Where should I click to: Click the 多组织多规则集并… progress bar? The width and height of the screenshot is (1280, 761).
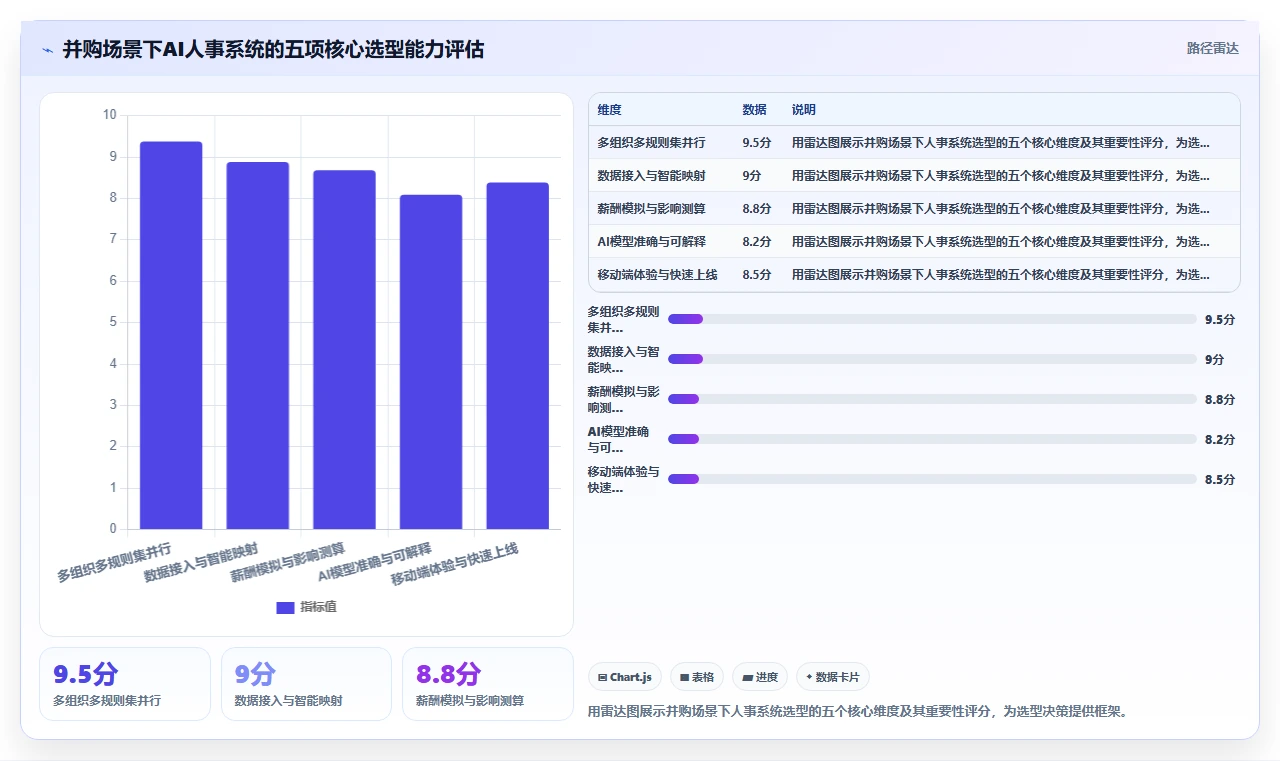(932, 319)
